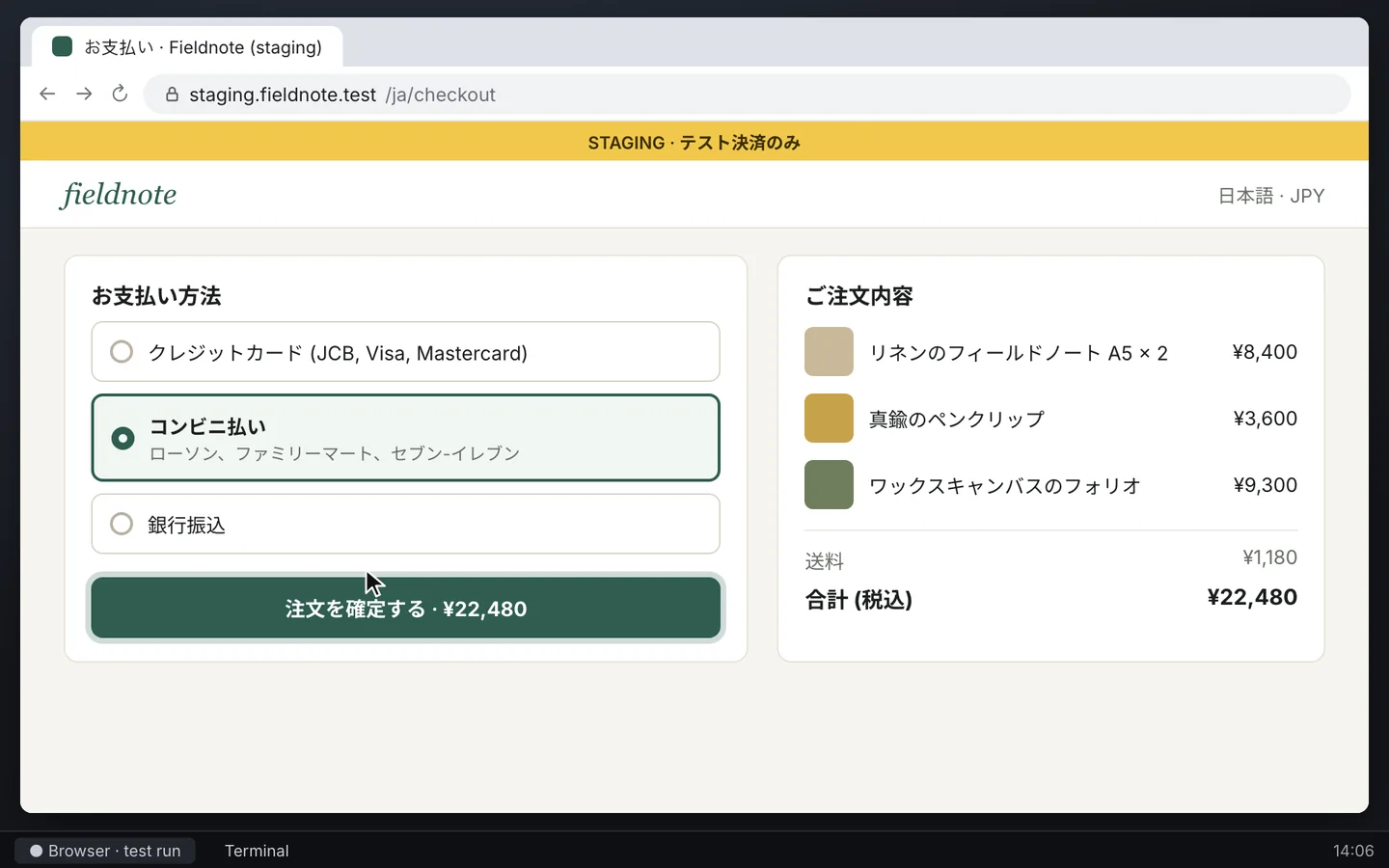Image resolution: width=1389 pixels, height=868 pixels.
Task: Click the ご注文内容 heading
Action: [x=859, y=296]
